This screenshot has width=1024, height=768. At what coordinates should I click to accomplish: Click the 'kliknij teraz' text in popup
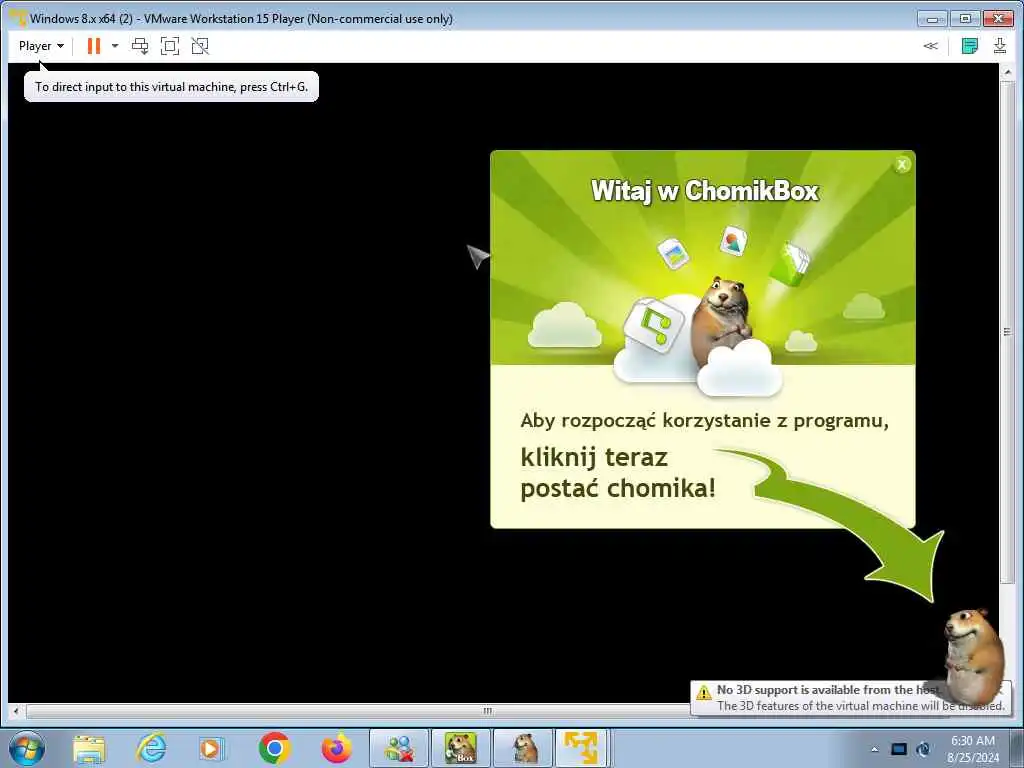pos(594,457)
